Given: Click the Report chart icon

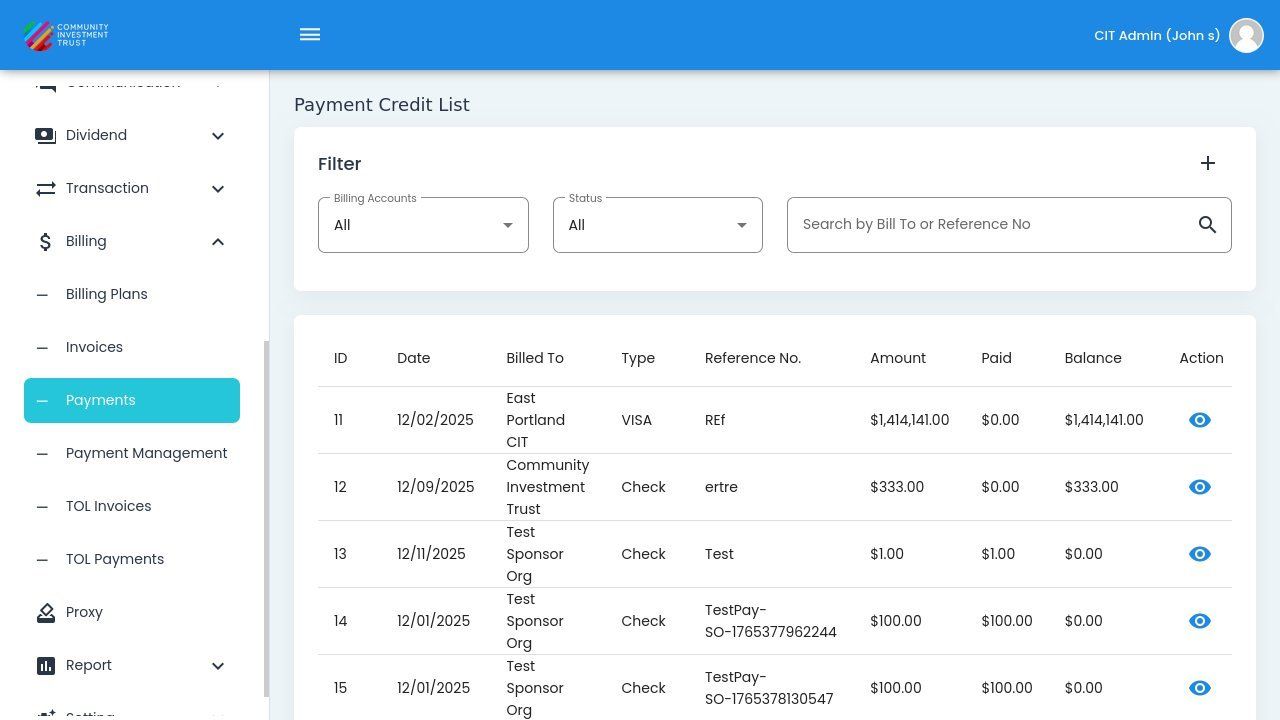Looking at the screenshot, I should [46, 665].
